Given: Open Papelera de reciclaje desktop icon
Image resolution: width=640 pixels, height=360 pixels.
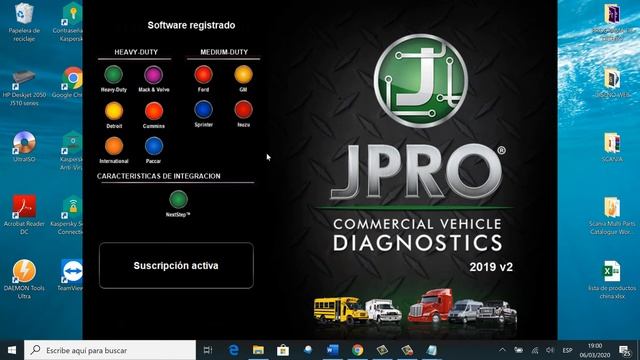Looking at the screenshot, I should pyautogui.click(x=24, y=22).
